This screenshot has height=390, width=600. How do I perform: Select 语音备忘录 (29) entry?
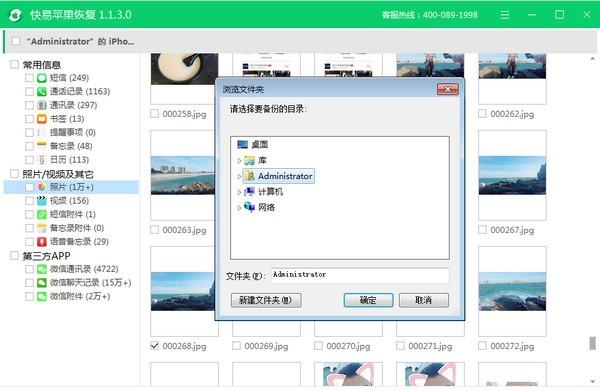tap(79, 242)
